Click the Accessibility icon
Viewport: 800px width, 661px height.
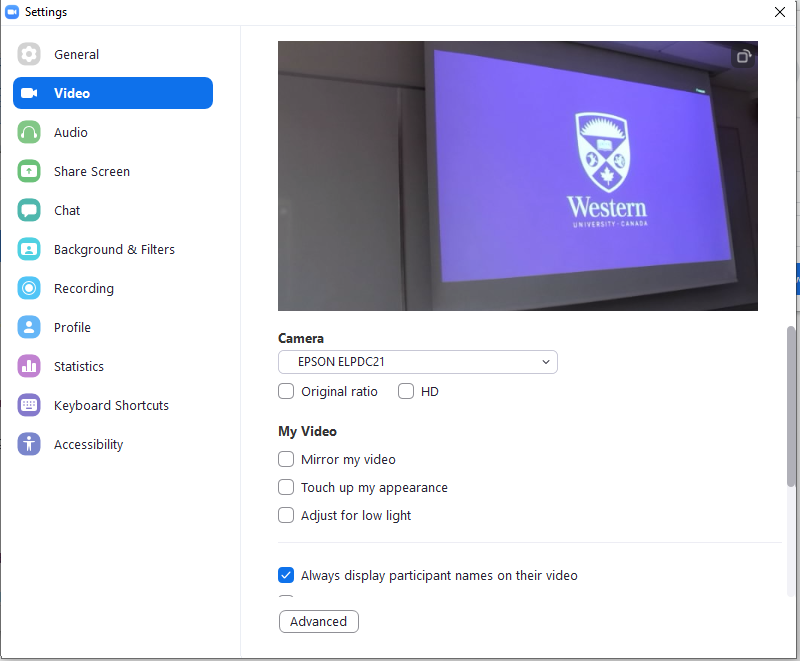tap(29, 444)
